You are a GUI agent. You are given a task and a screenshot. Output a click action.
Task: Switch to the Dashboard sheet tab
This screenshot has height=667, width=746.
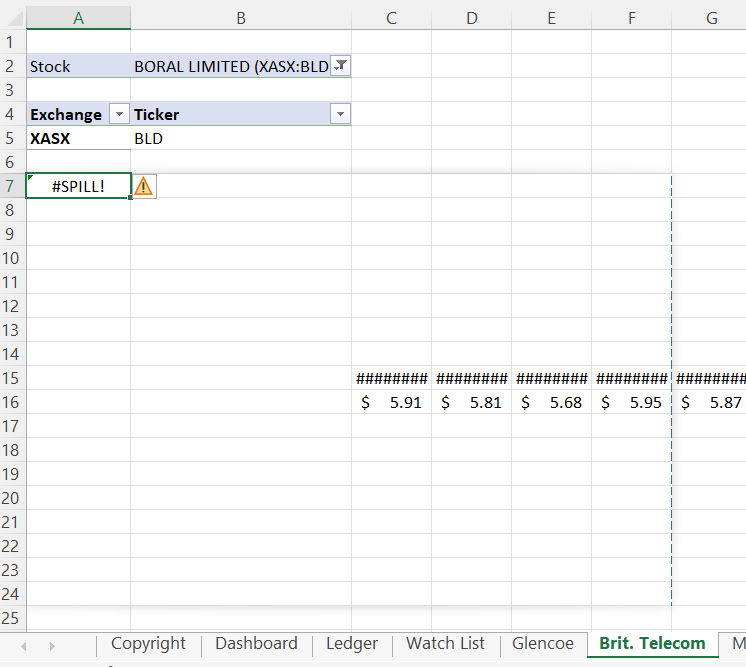coord(256,643)
